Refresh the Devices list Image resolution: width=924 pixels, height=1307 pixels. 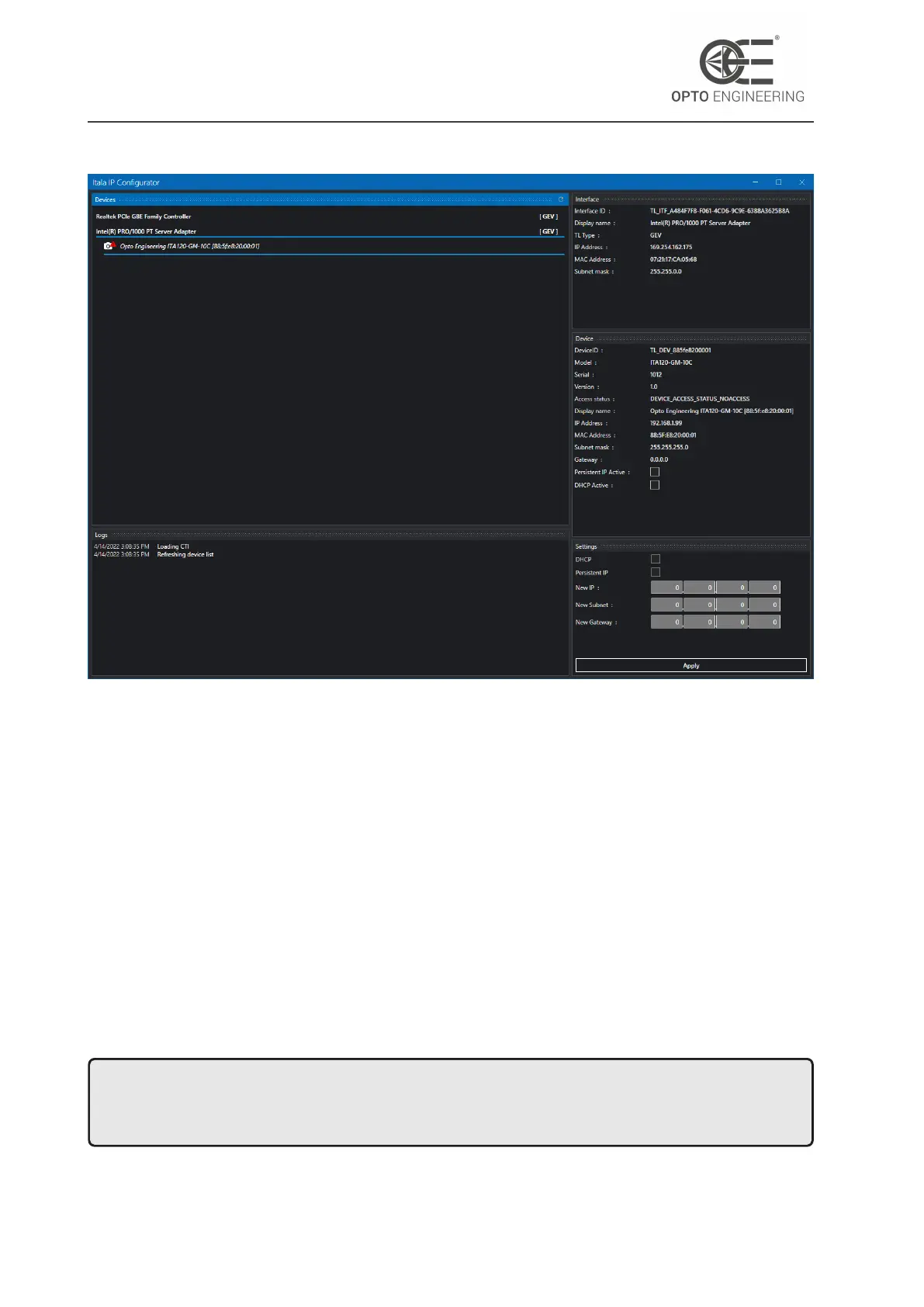pos(560,199)
